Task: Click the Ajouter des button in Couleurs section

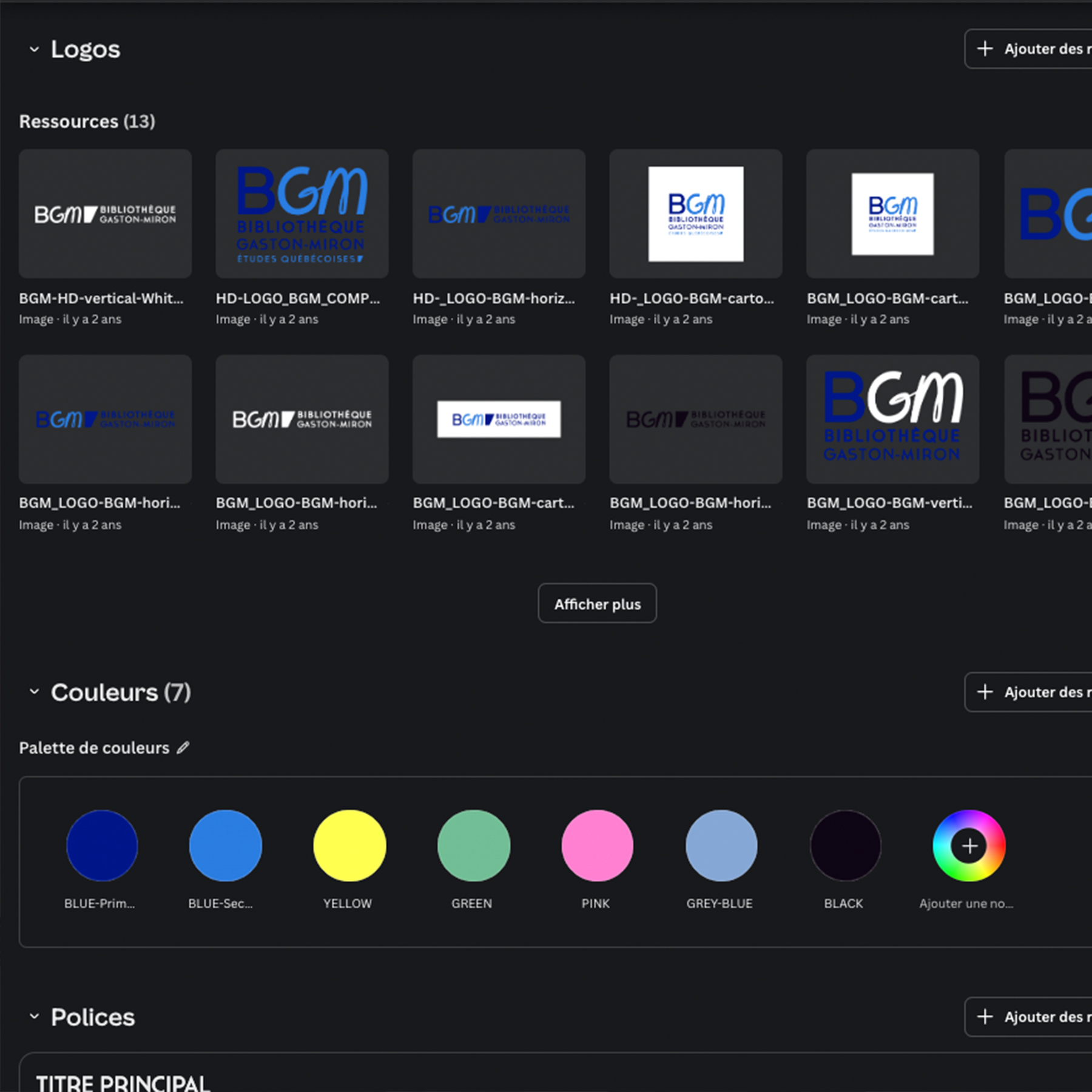Action: pos(1029,692)
